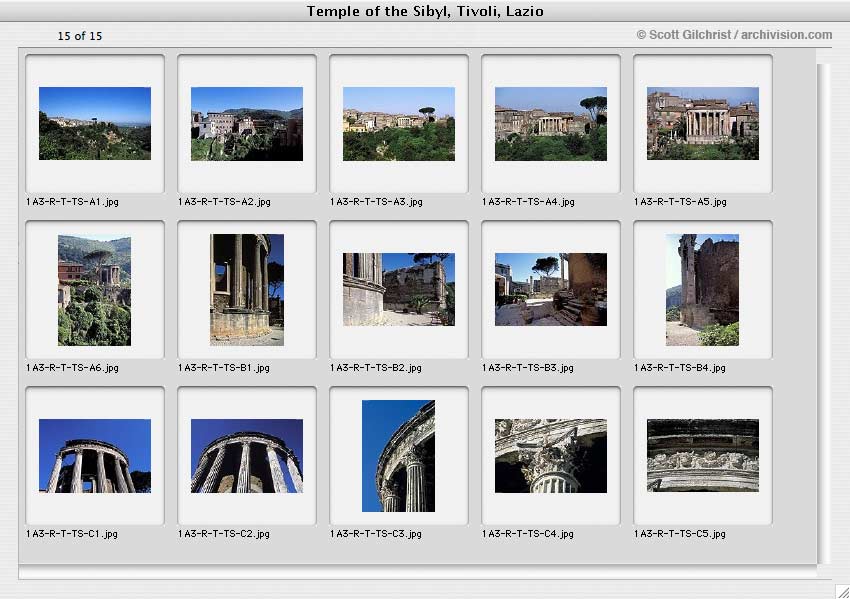Open thumbnail 1A3-R-T-TS-A1 distant valley view

click(x=95, y=123)
